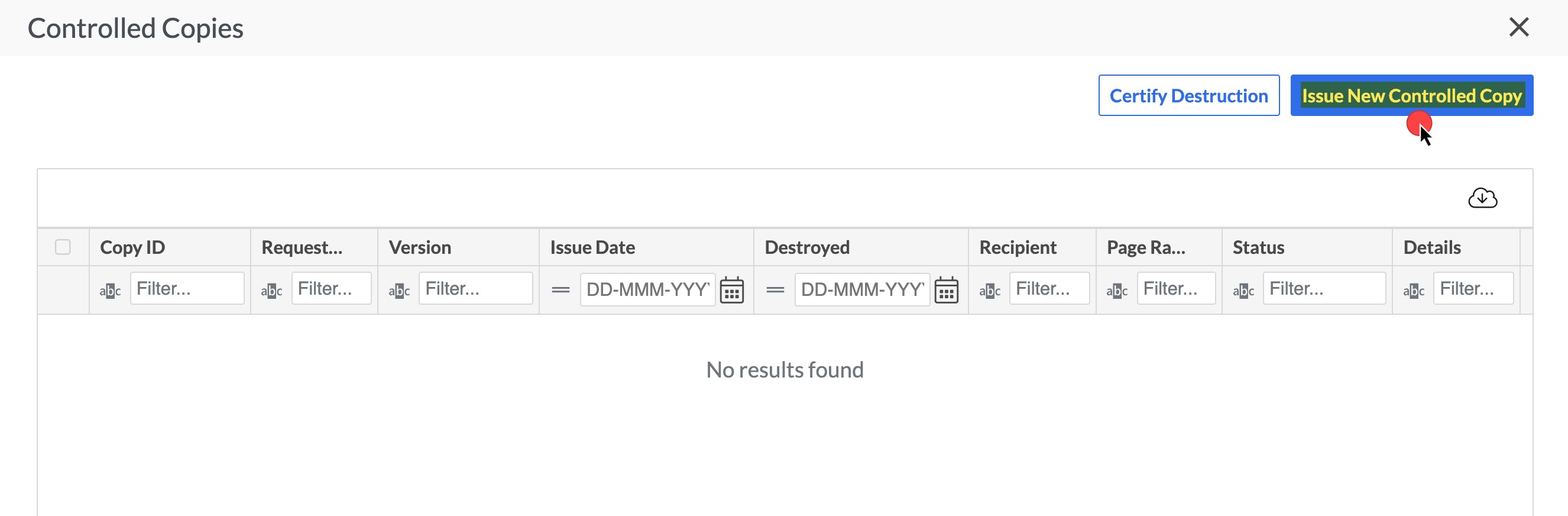
Task: Click the abc filter-type icon for Recipient
Action: 990,291
